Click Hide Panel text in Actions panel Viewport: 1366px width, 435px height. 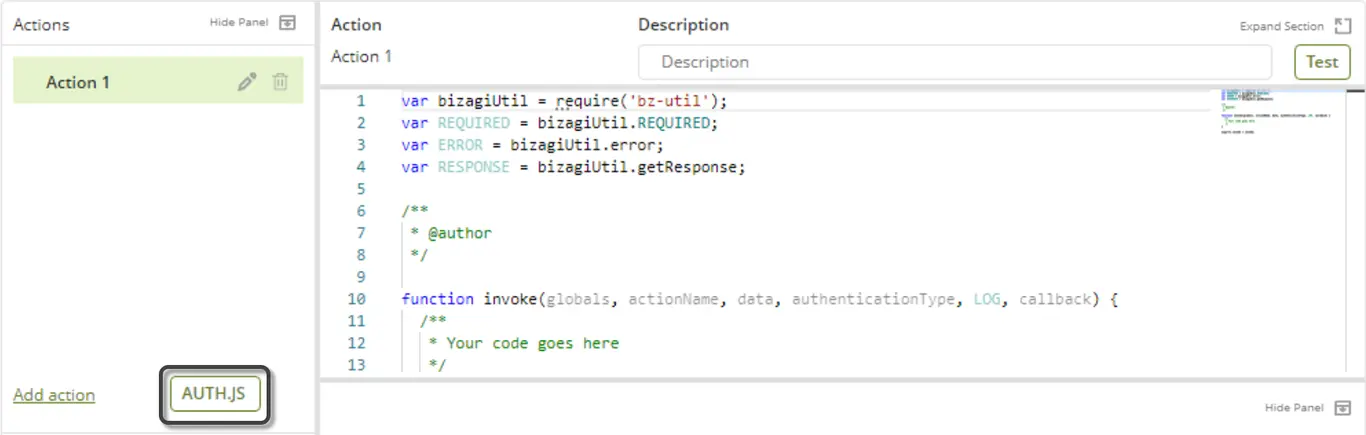pyautogui.click(x=241, y=22)
